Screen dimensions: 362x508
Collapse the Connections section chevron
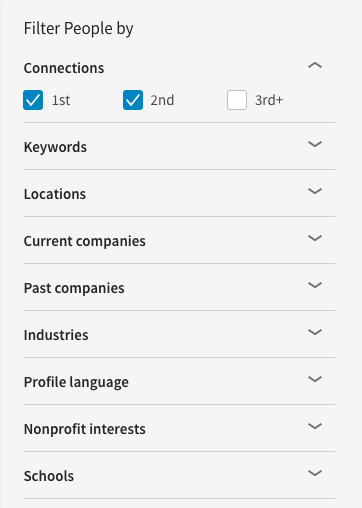[315, 65]
